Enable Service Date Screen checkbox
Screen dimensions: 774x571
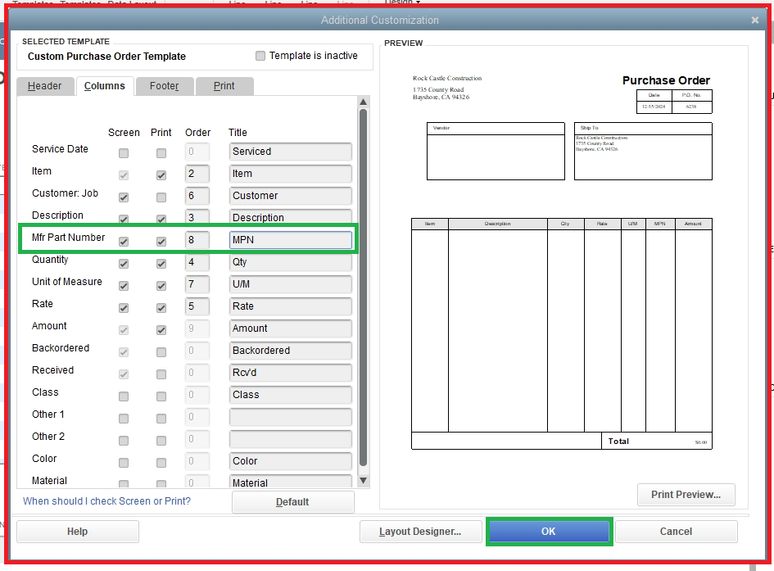tap(123, 153)
